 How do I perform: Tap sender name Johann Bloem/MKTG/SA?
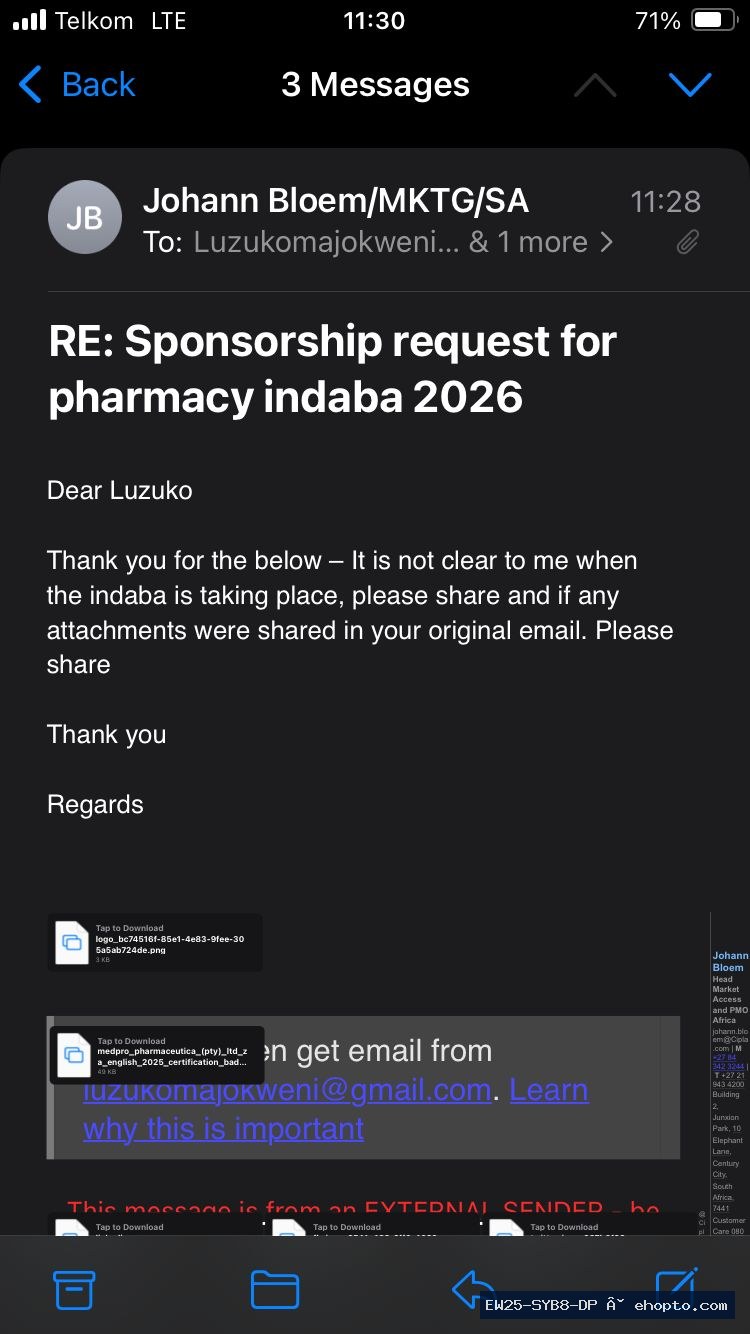pos(336,201)
